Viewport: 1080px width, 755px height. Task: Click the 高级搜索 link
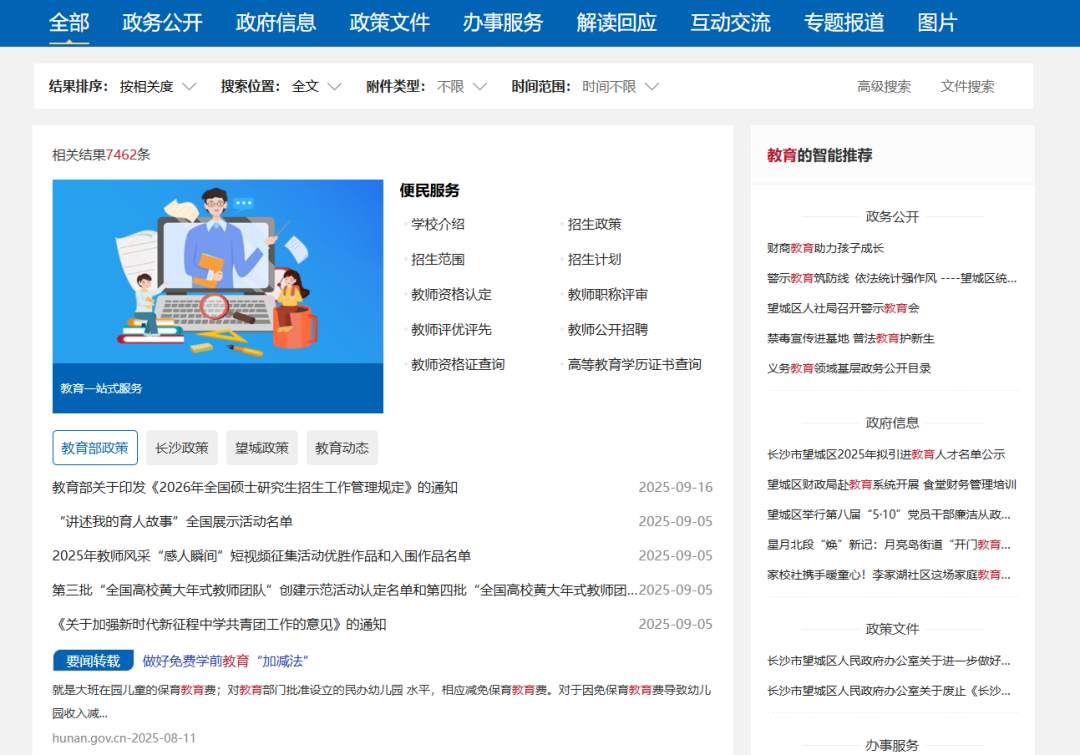(x=884, y=87)
